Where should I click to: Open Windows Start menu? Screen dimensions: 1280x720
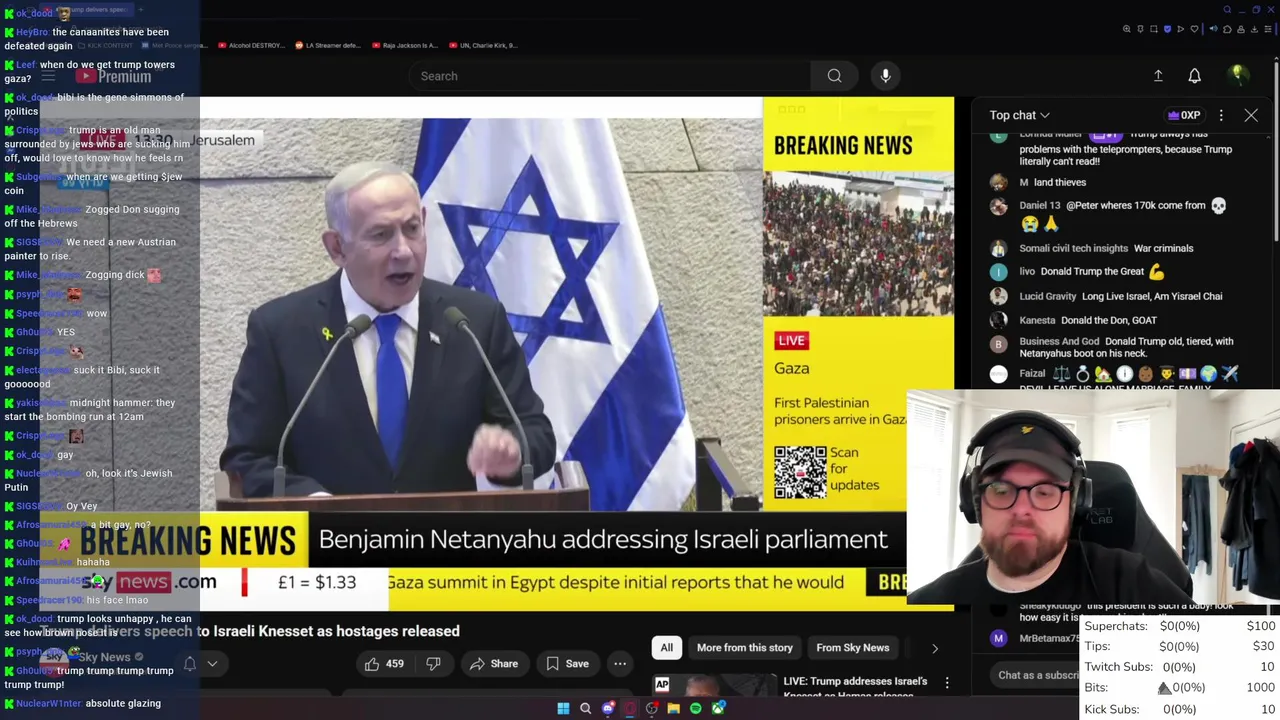[563, 708]
